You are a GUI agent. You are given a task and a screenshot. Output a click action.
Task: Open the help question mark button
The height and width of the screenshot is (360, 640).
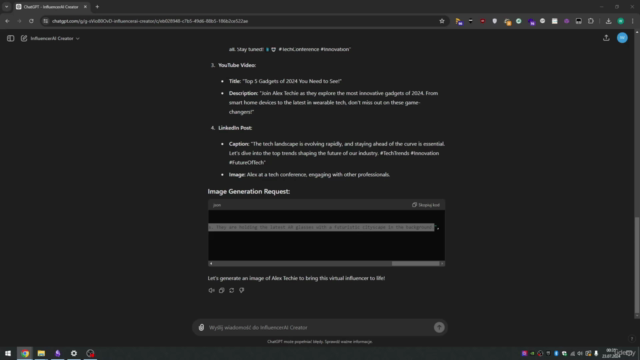[631, 338]
